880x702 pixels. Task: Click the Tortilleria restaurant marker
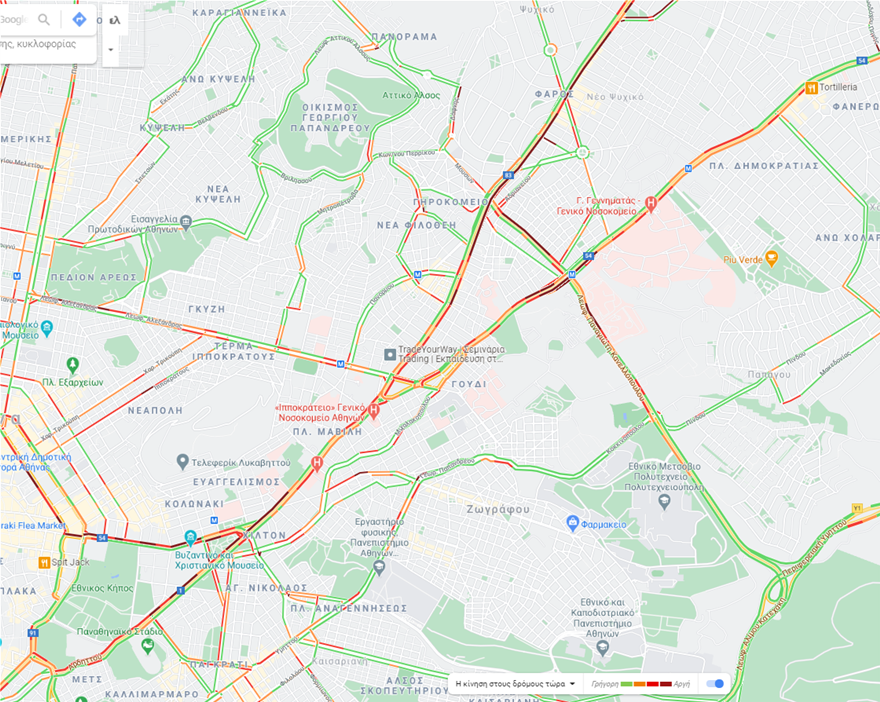tap(811, 88)
